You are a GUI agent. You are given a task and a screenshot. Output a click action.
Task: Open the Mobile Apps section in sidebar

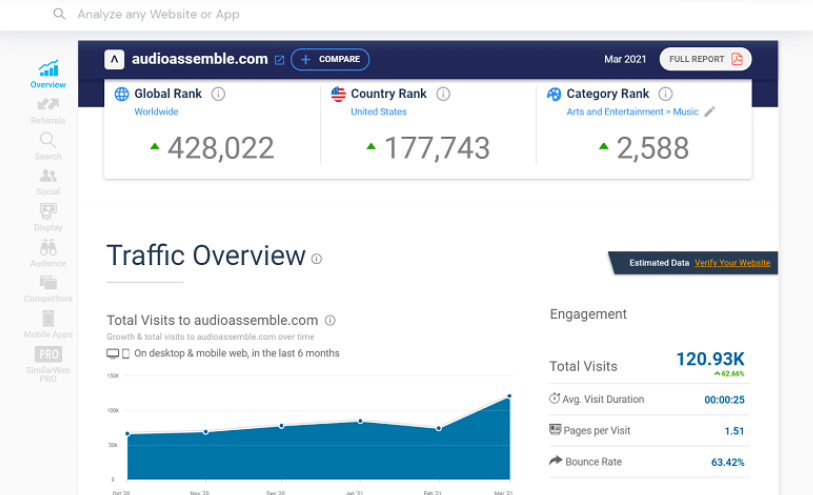48,325
